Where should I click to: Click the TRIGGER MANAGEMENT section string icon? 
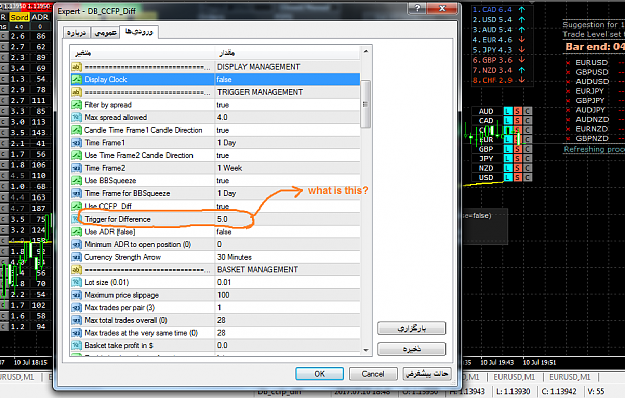pyautogui.click(x=77, y=92)
